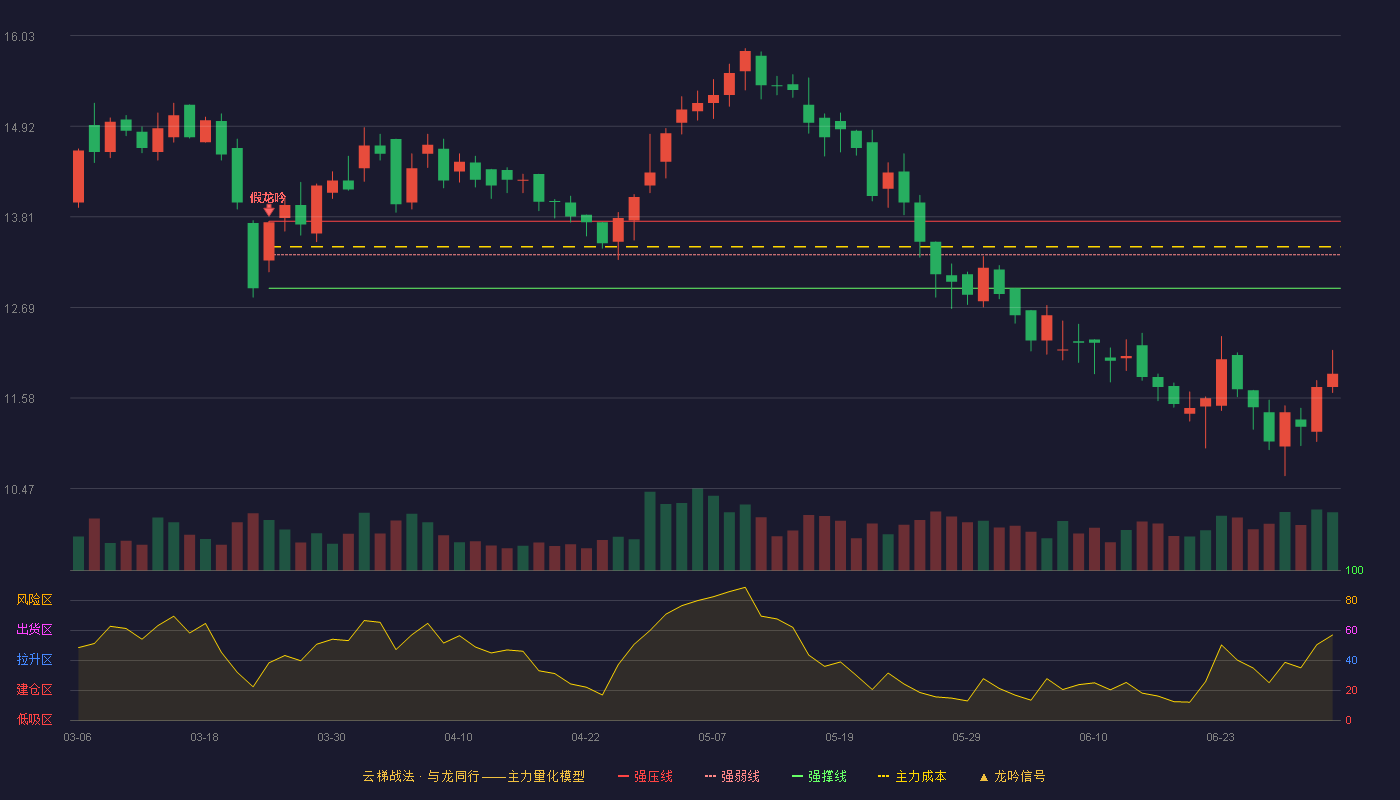Click the 16.03 price axis label
This screenshot has height=800, width=1400.
[19, 37]
